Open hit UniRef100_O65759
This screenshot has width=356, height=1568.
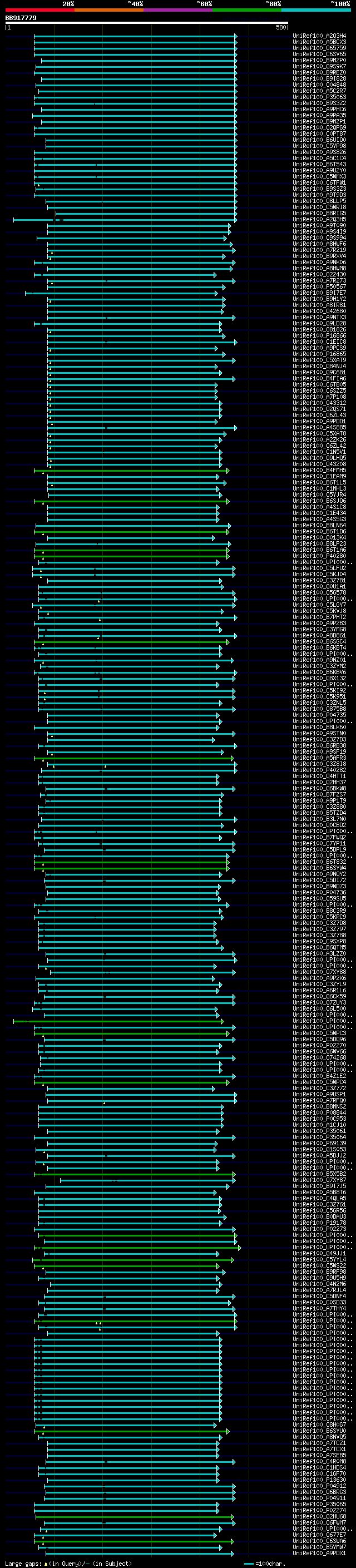[x=319, y=48]
